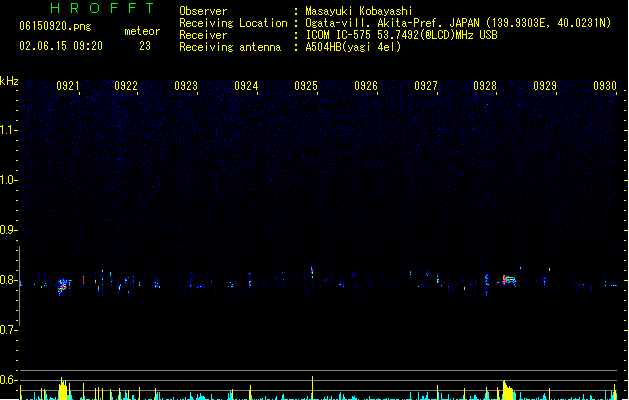Click the Receiving antenna label
This screenshot has width=629, height=400.
230,47
